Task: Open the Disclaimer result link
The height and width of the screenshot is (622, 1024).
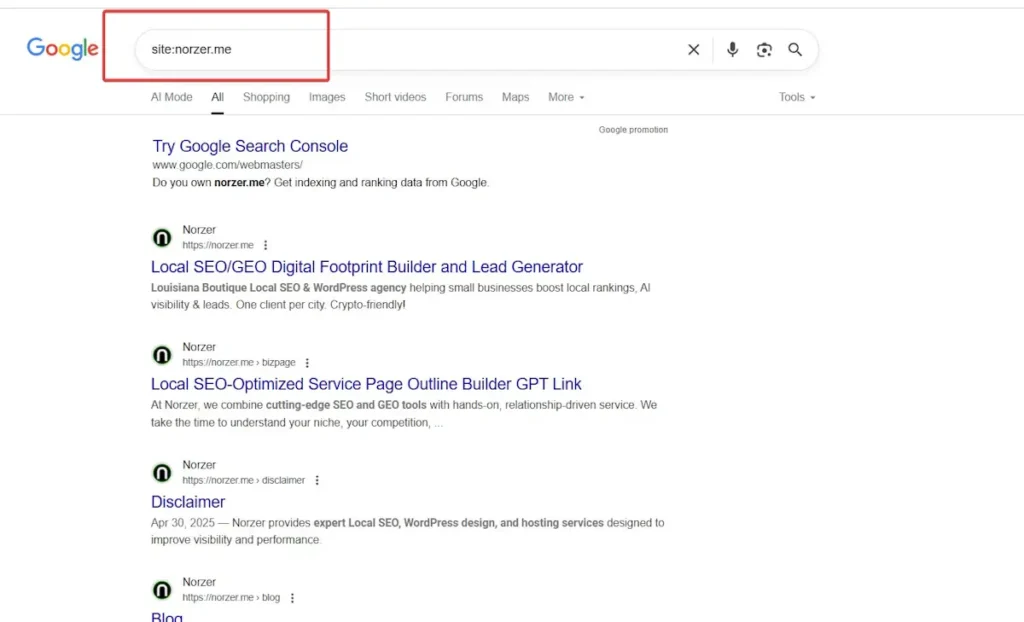Action: point(188,502)
